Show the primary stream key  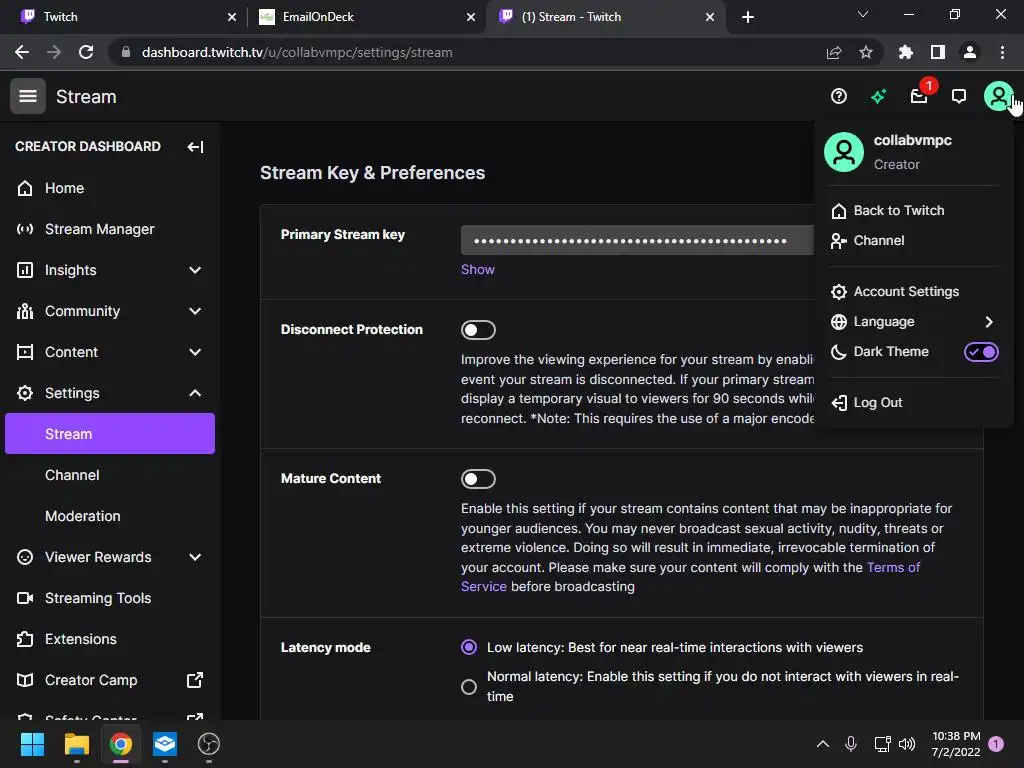click(477, 270)
